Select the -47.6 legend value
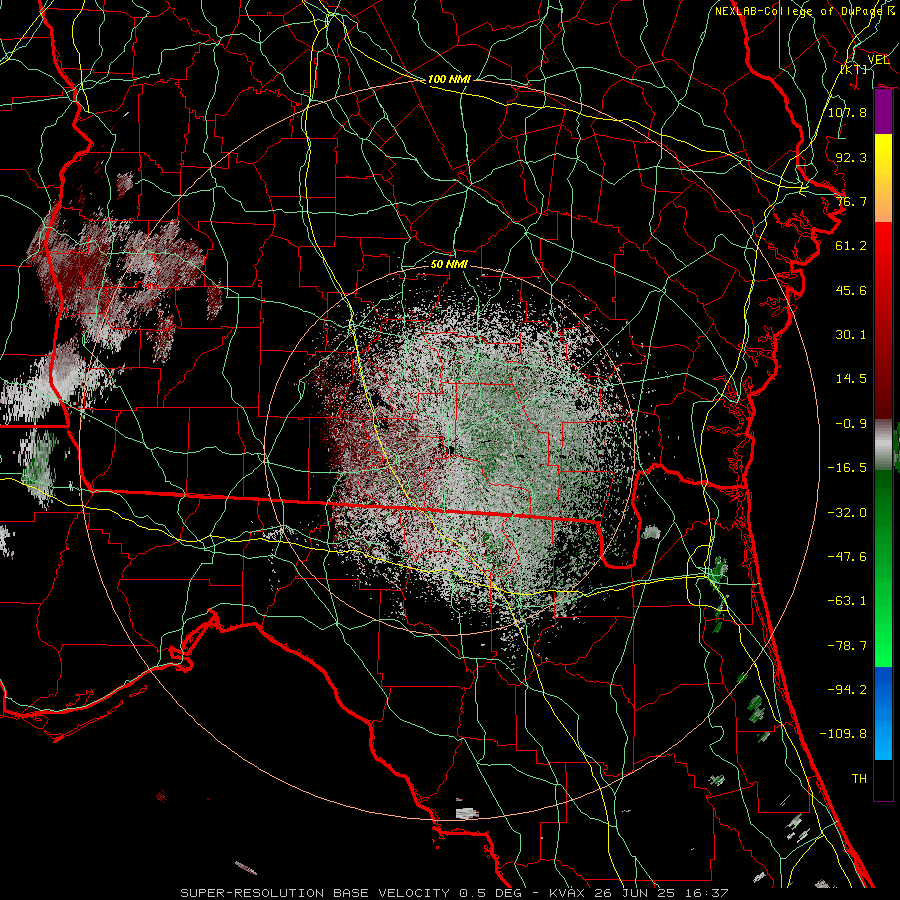The width and height of the screenshot is (900, 900). (x=847, y=557)
